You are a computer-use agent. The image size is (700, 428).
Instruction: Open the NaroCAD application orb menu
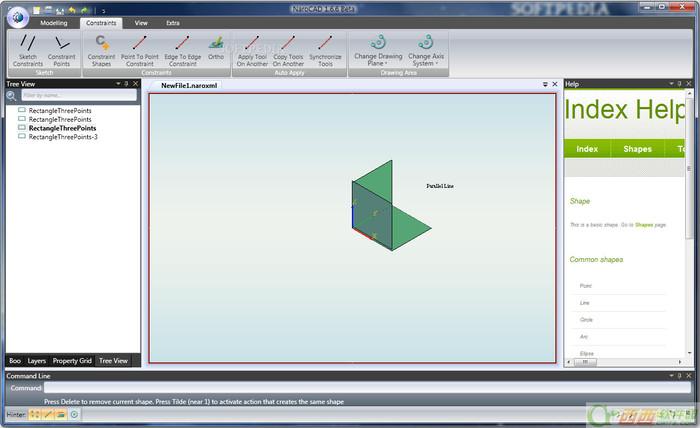pyautogui.click(x=18, y=17)
